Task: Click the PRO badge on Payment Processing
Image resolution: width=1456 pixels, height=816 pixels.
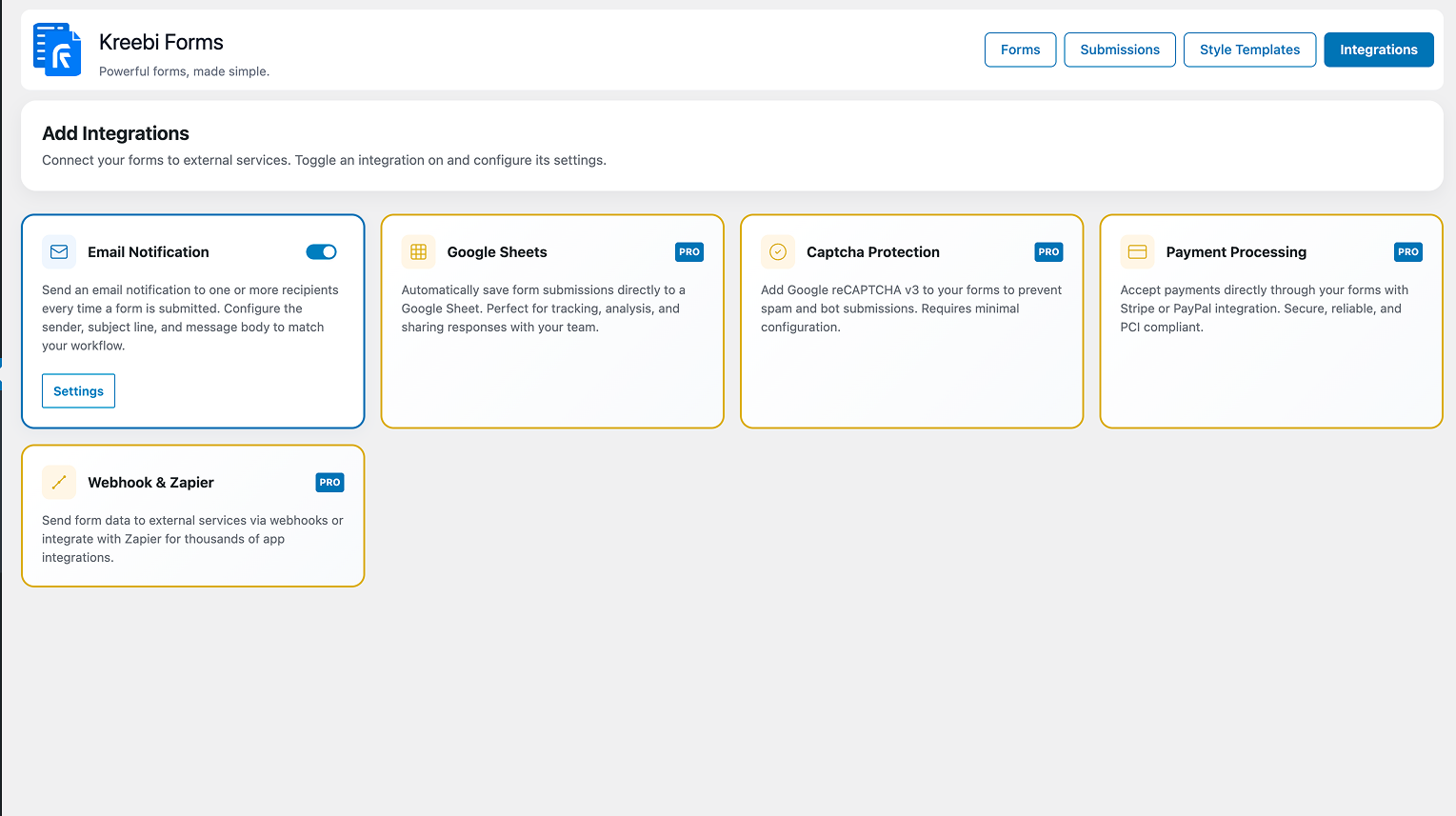Action: [x=1408, y=251]
